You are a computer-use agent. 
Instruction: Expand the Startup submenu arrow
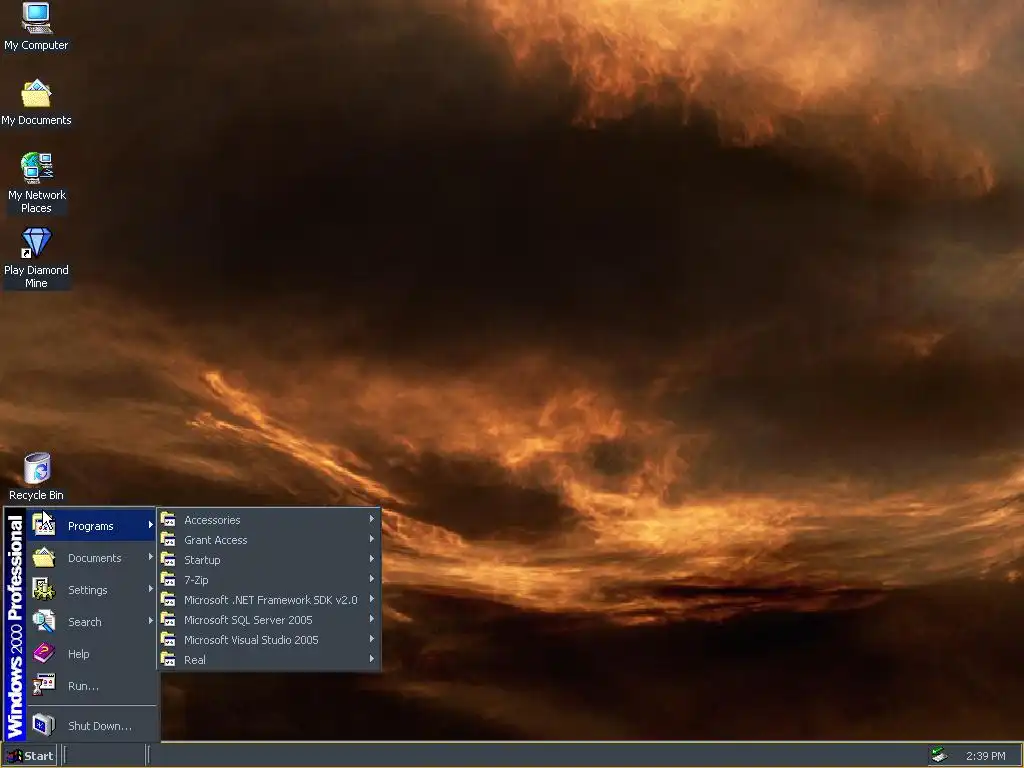click(372, 559)
